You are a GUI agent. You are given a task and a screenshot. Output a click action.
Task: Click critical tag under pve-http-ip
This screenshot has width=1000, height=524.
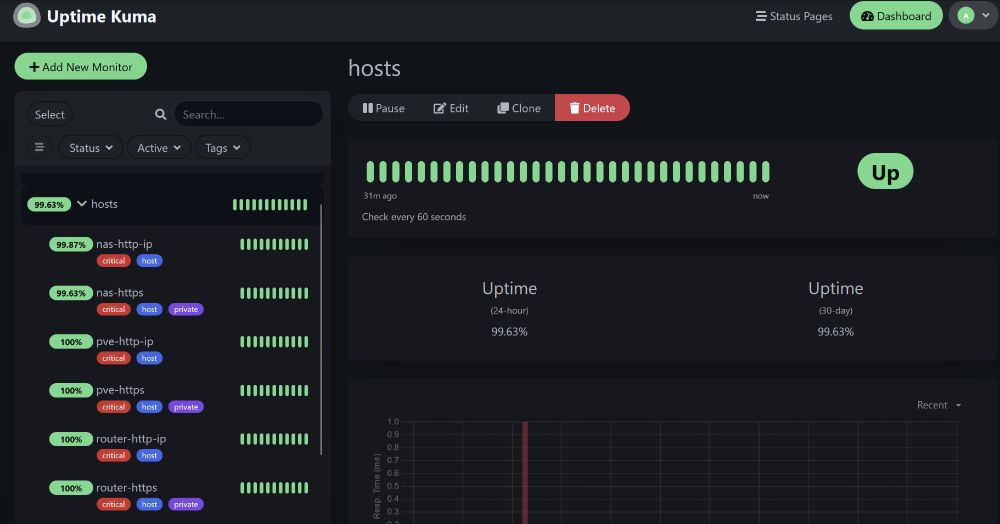(x=114, y=358)
